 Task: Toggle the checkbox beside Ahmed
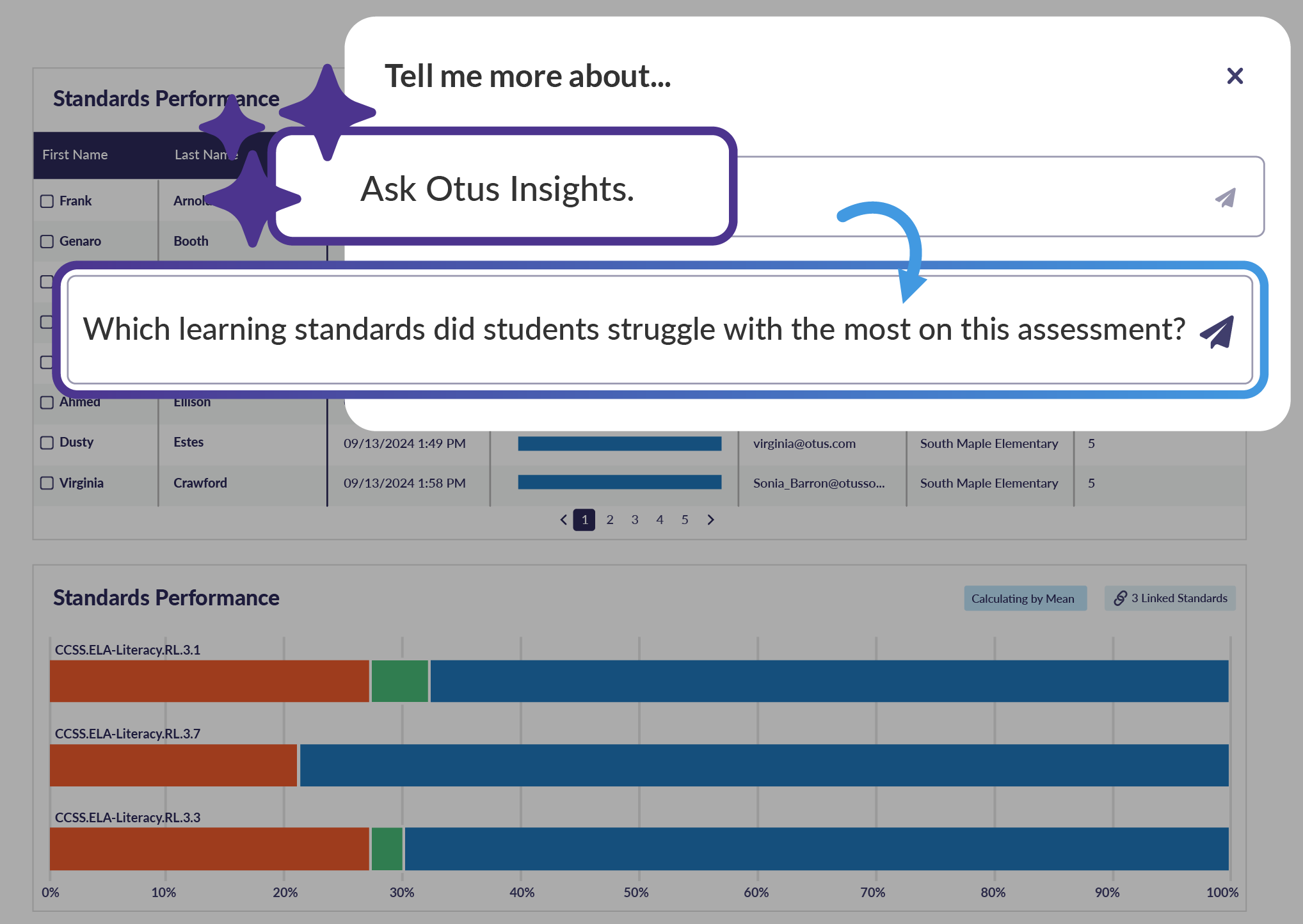(47, 402)
